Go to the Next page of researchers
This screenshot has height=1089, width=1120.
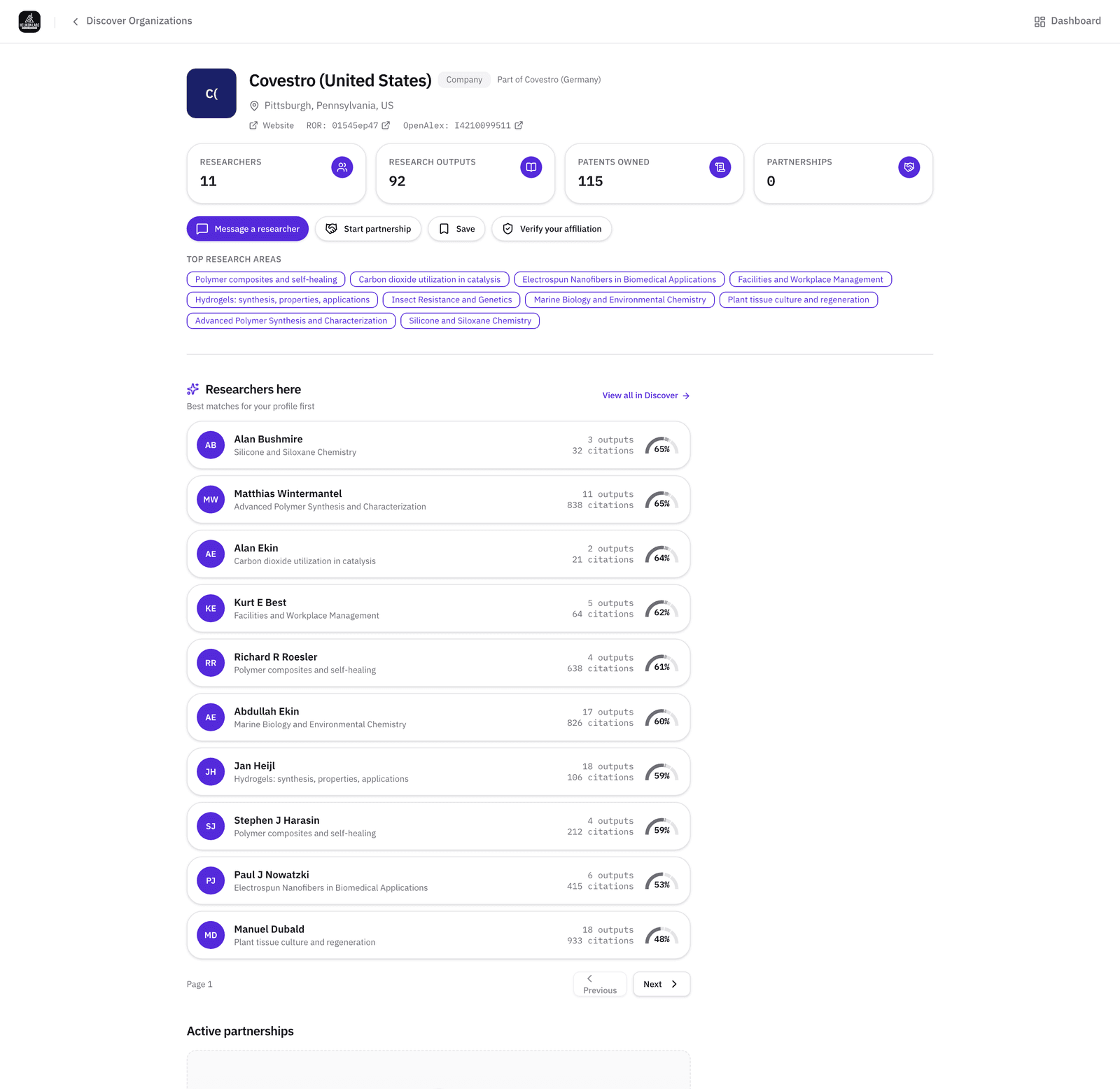(661, 984)
